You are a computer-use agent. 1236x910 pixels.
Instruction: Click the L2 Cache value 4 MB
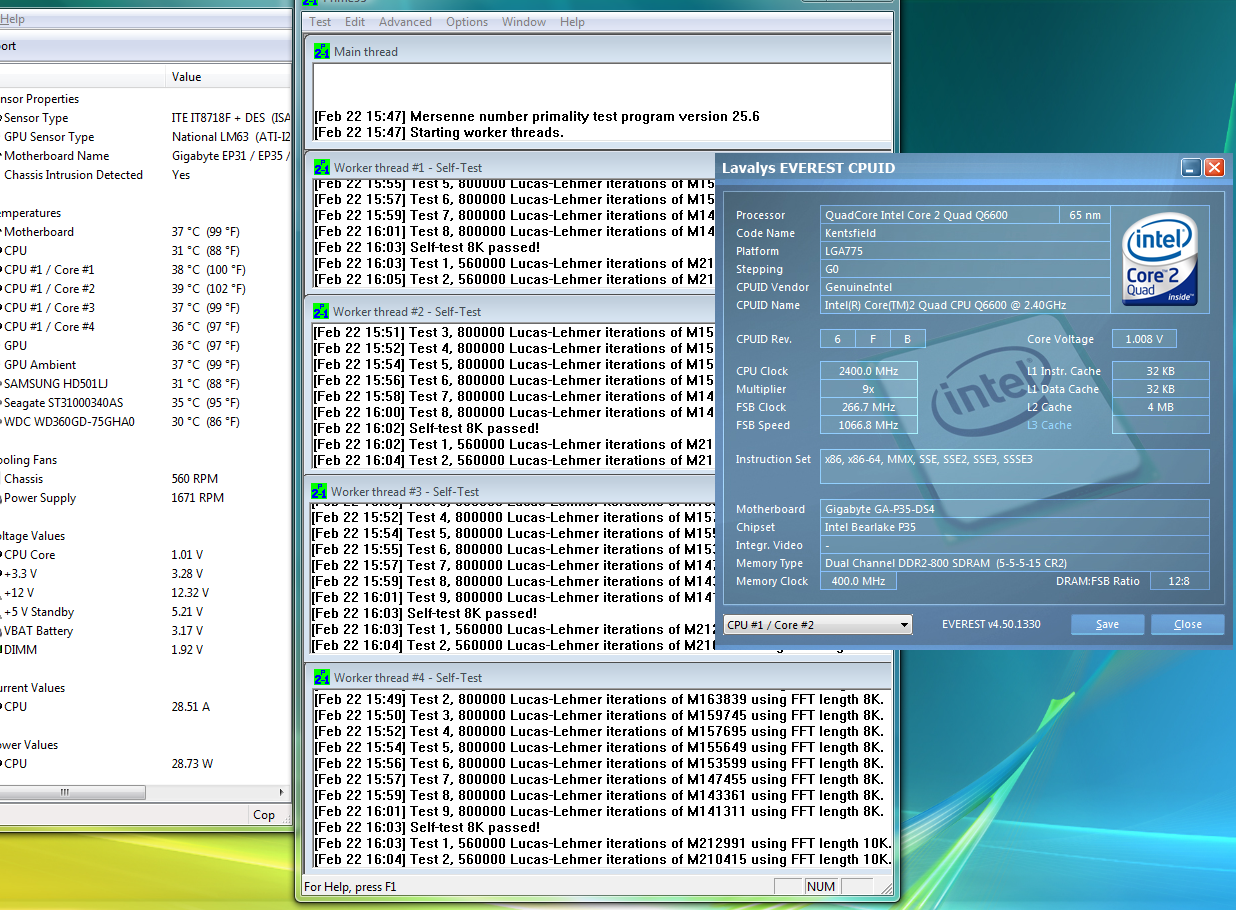[x=1161, y=407]
